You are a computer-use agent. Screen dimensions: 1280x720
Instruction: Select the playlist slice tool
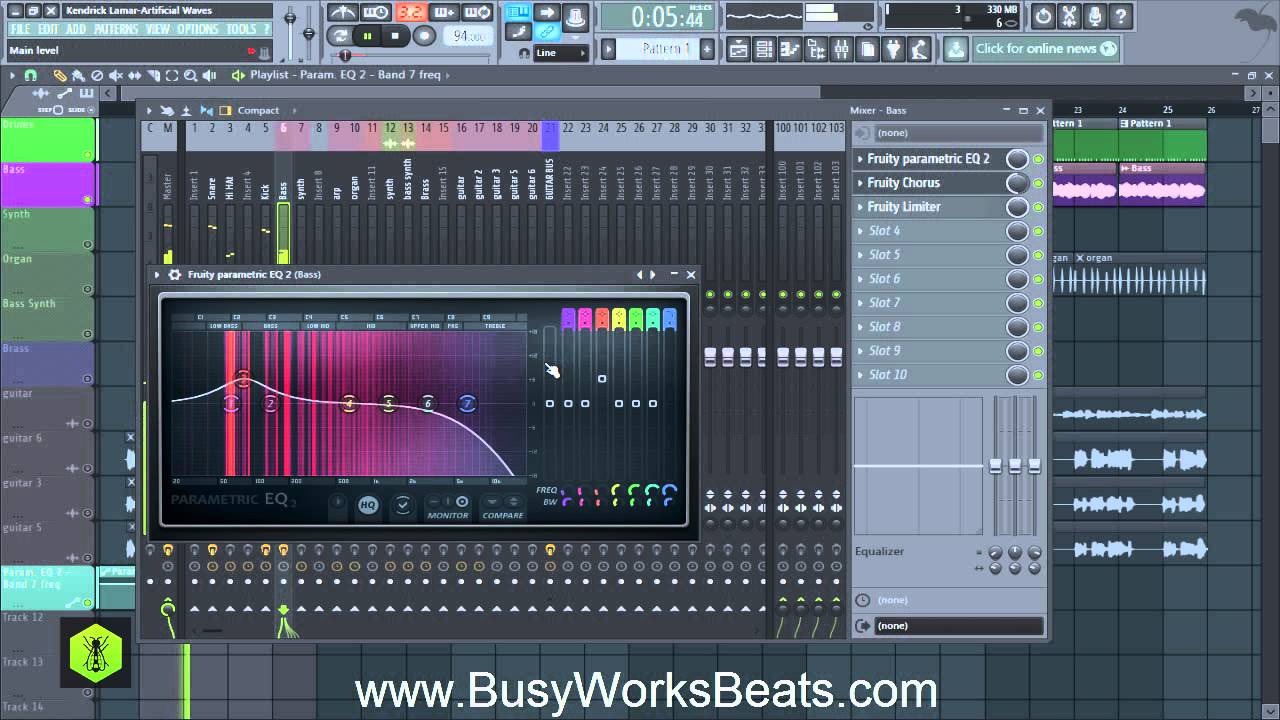[153, 75]
